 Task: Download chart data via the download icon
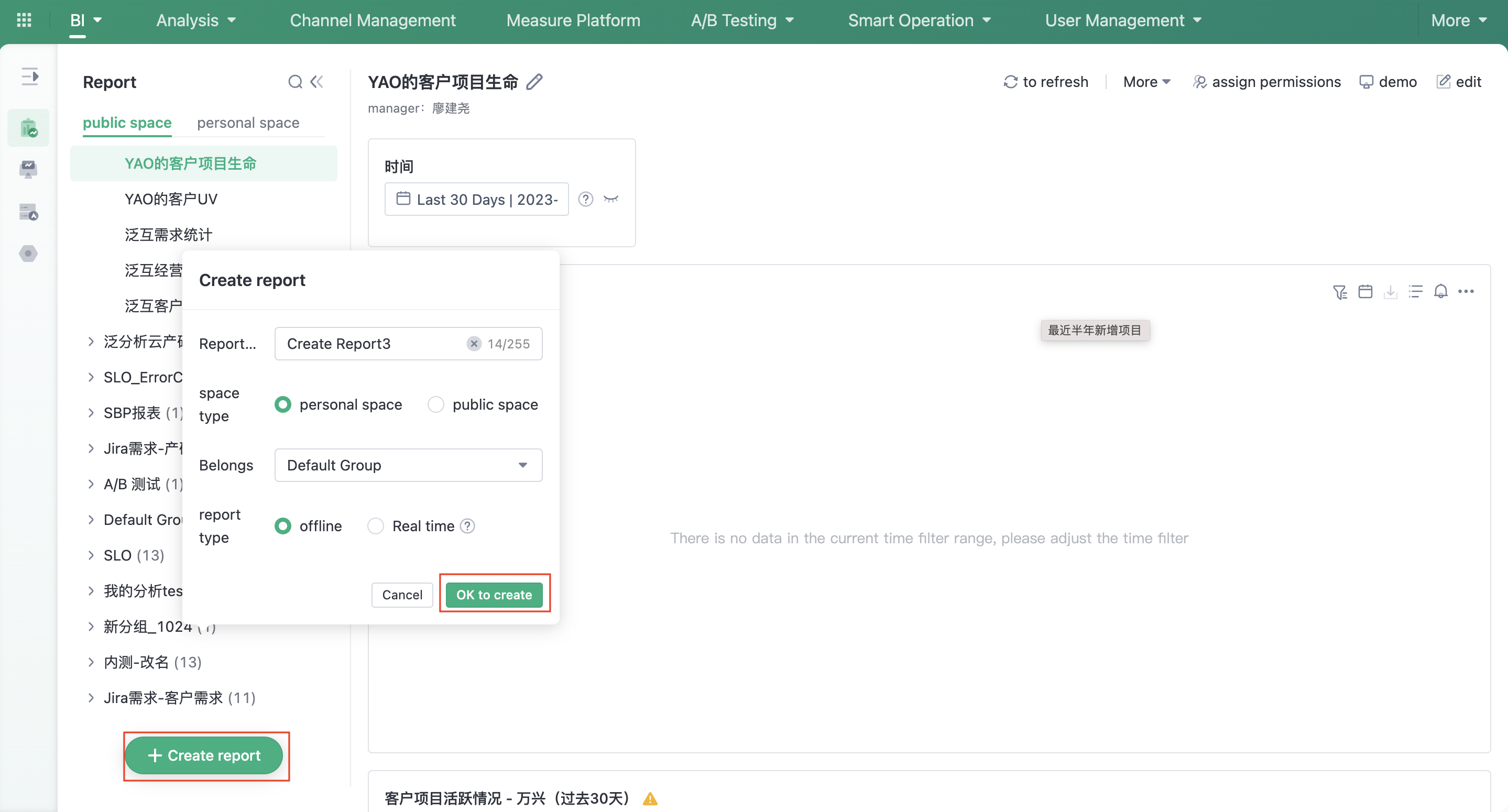(1392, 292)
